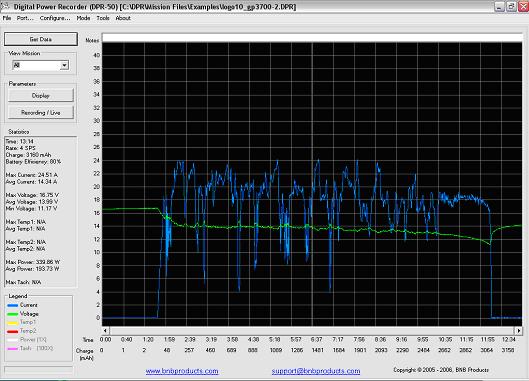Click the red Temp2 legend swatch

pyautogui.click(x=12, y=332)
